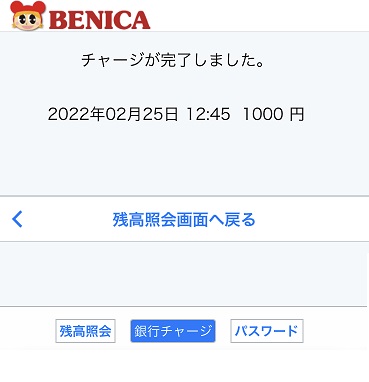This screenshot has width=369, height=382.
Task: Click the 12:45 time text
Action: pyautogui.click(x=208, y=114)
